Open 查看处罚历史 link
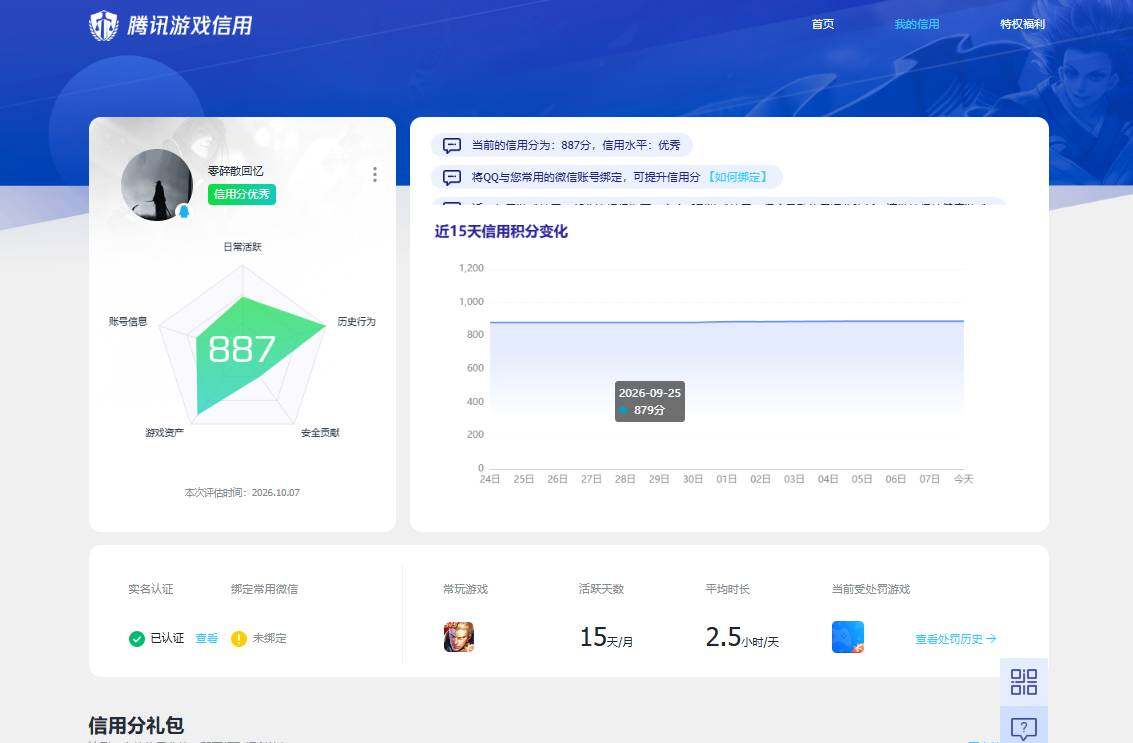The height and width of the screenshot is (743, 1133). pyautogui.click(x=955, y=639)
